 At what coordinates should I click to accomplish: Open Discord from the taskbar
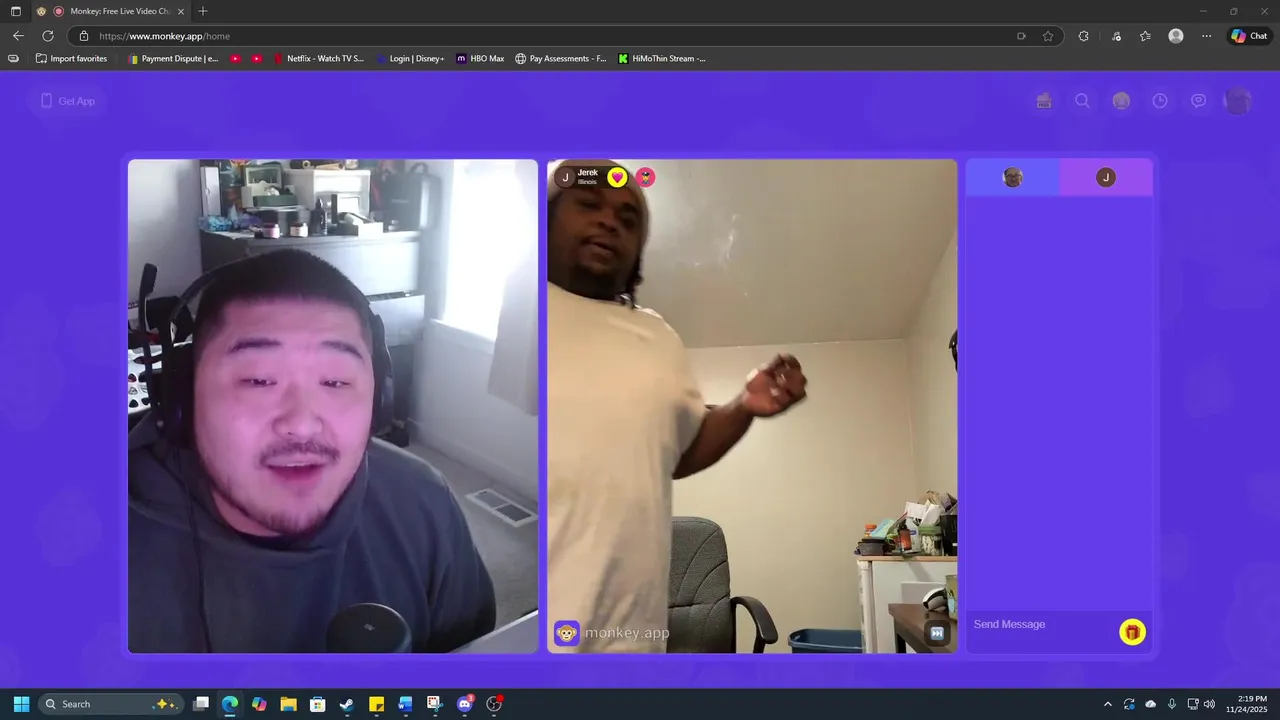464,704
